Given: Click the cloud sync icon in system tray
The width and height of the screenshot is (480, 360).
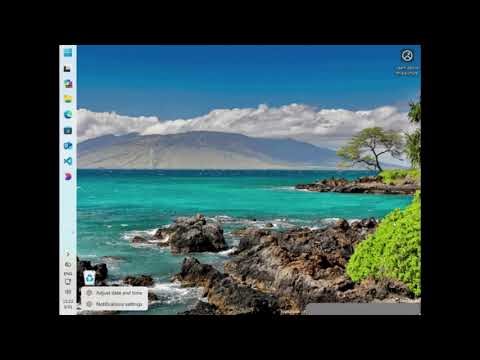Looking at the screenshot, I should coord(68,265).
